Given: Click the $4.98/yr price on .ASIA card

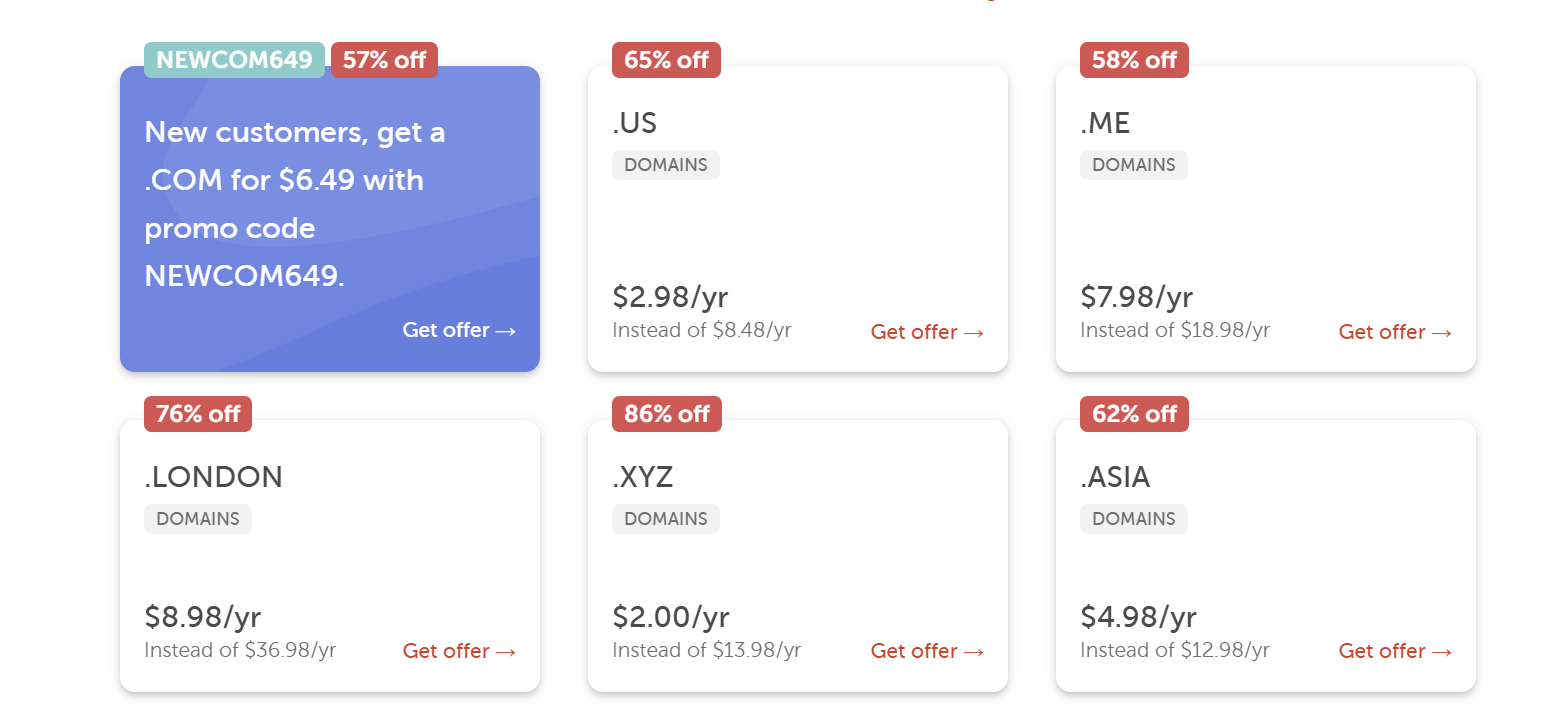Looking at the screenshot, I should [1138, 616].
